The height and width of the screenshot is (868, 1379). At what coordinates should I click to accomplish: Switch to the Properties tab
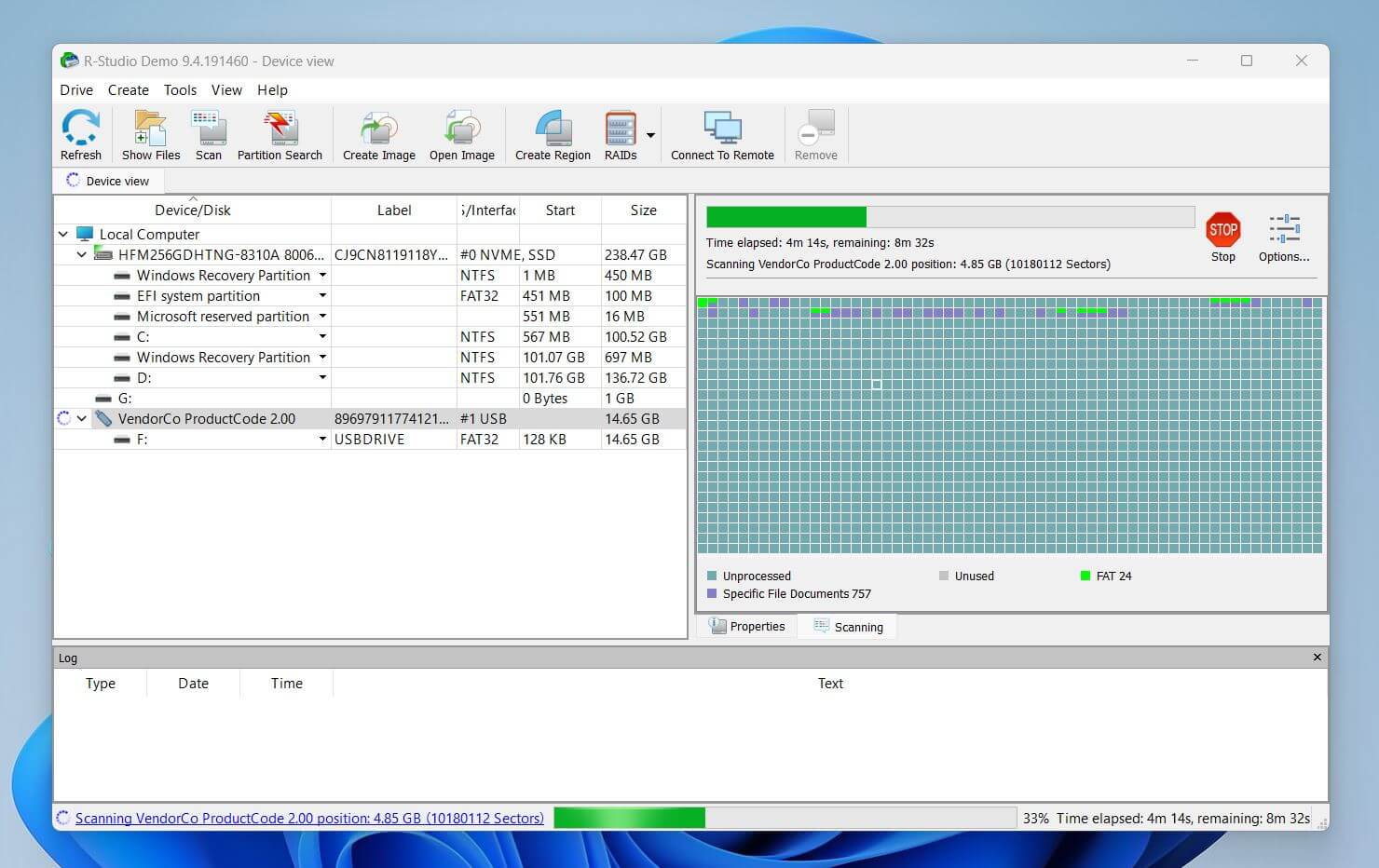pyautogui.click(x=745, y=626)
